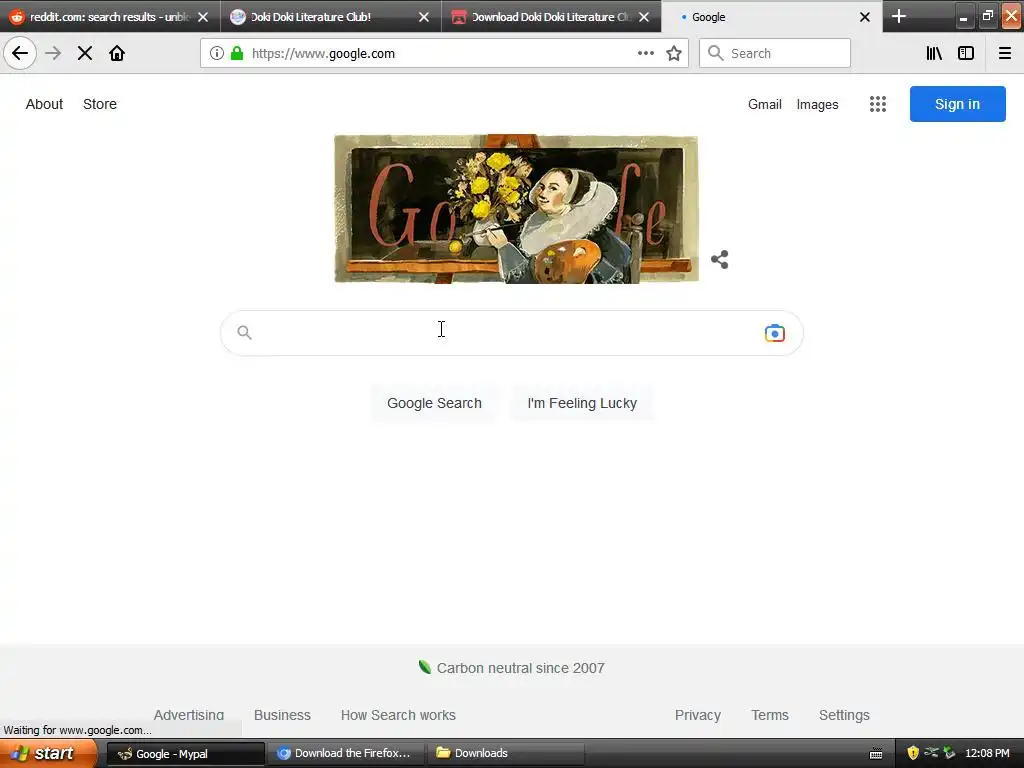Click the toolbar search magnifier icon
This screenshot has width=1024, height=768.
716,53
